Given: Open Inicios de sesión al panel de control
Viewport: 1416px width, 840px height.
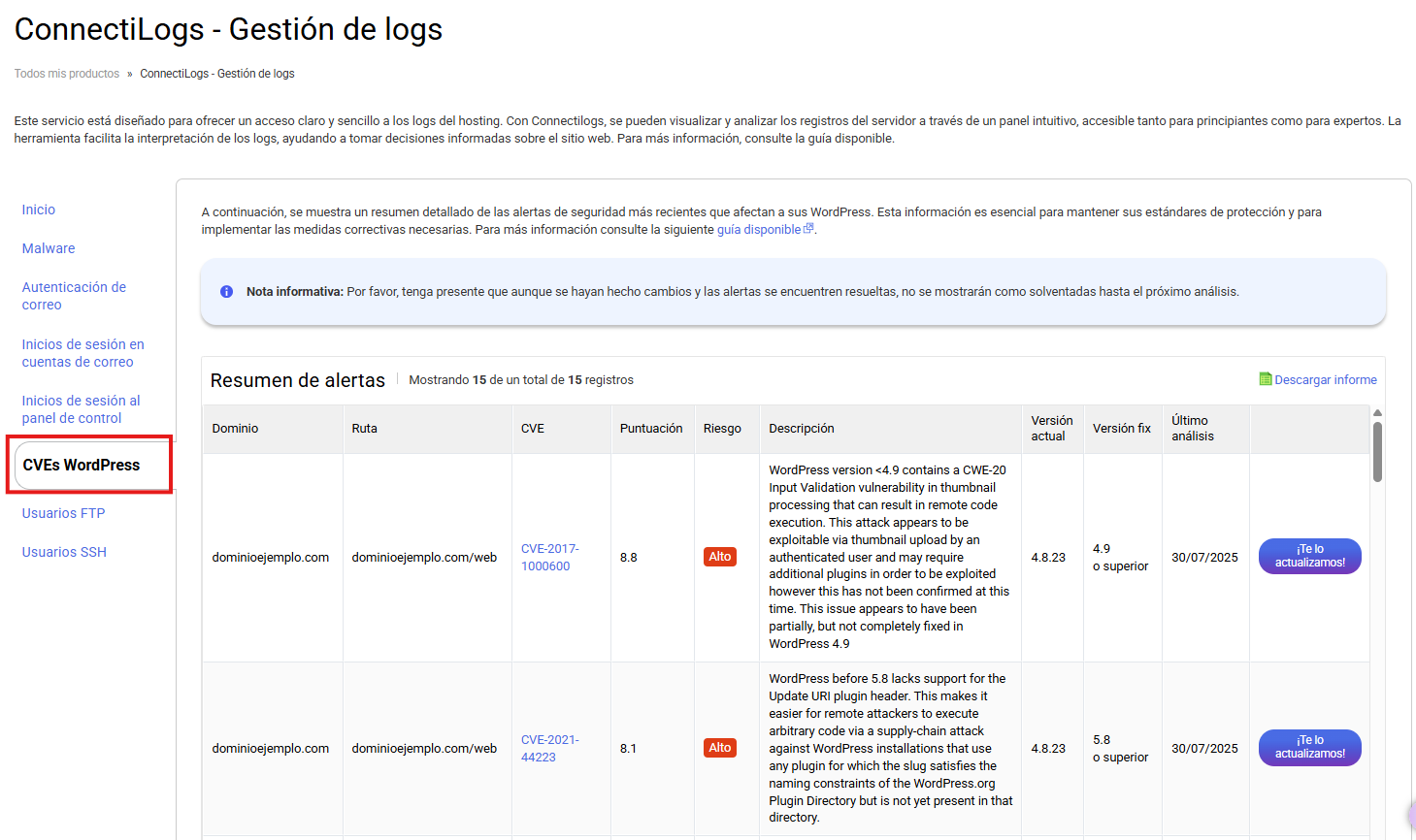Looking at the screenshot, I should 81,409.
